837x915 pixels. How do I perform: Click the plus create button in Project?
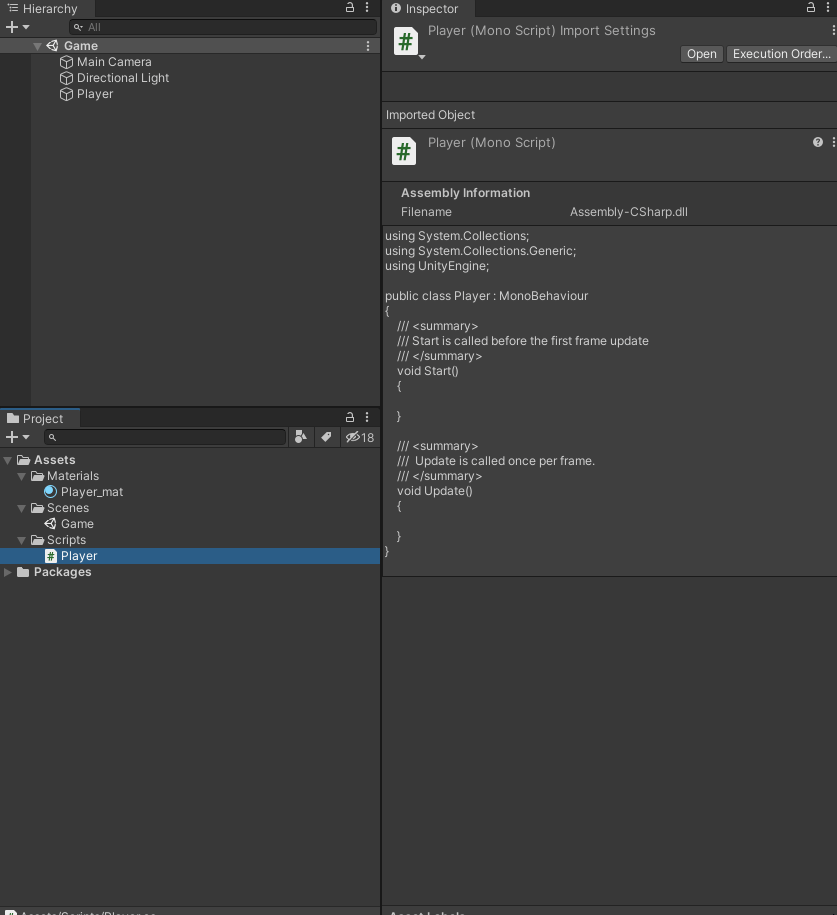click(11, 437)
